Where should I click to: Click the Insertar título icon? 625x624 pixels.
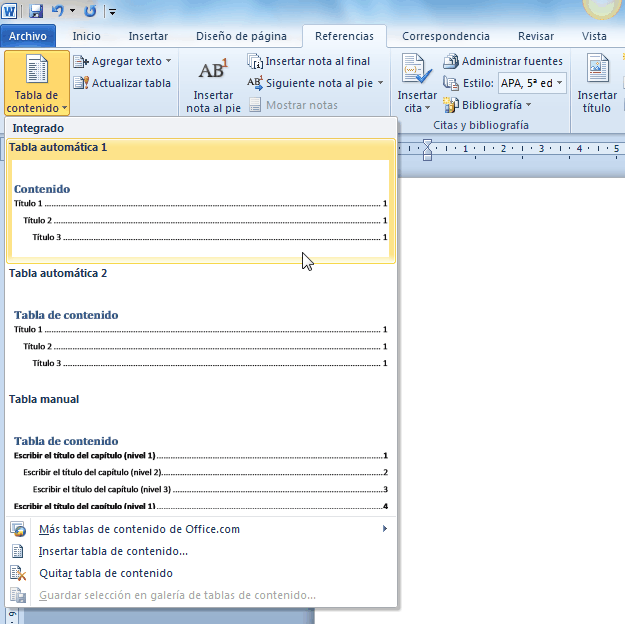[x=597, y=69]
